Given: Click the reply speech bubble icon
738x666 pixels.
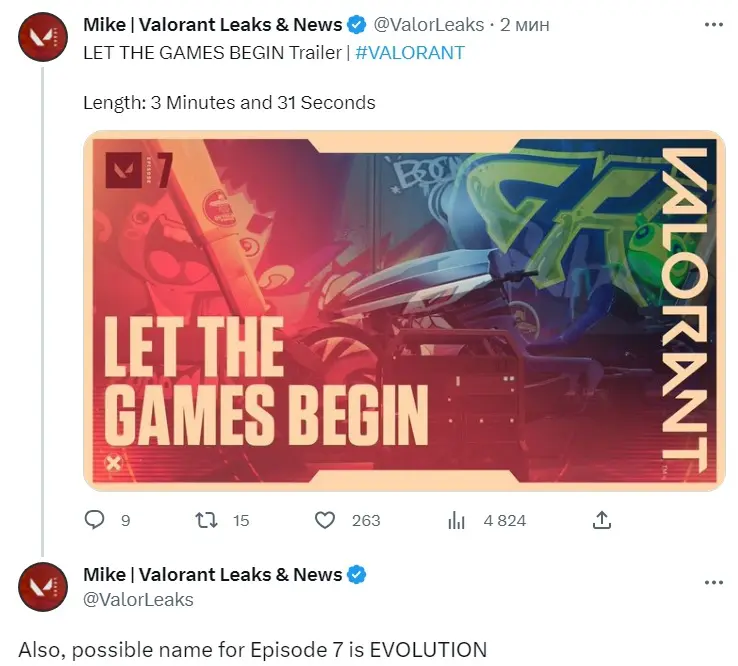Looking at the screenshot, I should (94, 520).
